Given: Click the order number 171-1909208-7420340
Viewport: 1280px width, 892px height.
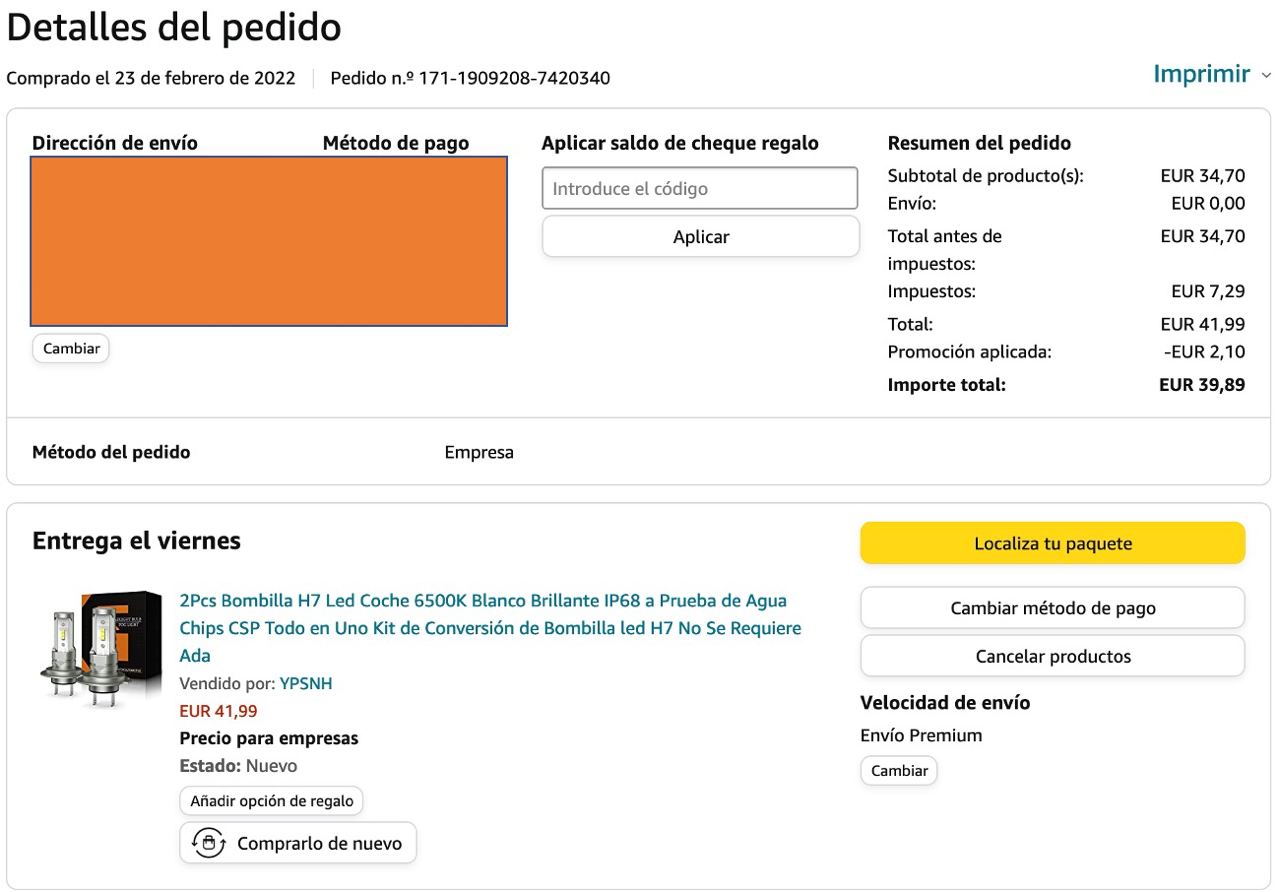Looking at the screenshot, I should click(514, 78).
